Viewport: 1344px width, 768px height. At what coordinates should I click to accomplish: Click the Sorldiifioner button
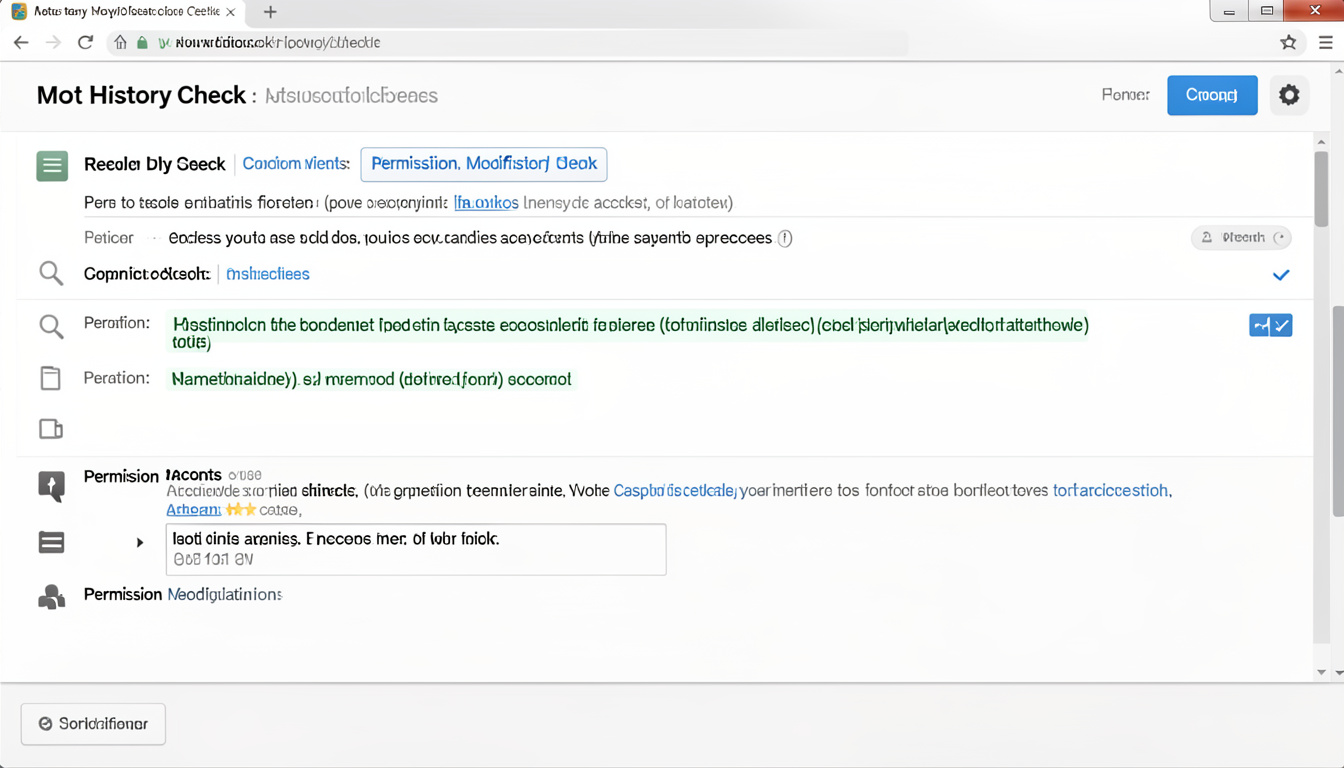[93, 724]
